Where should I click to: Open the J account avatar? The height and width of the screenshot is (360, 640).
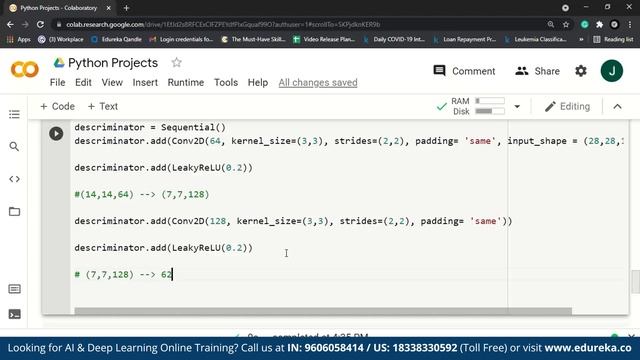tap(611, 71)
